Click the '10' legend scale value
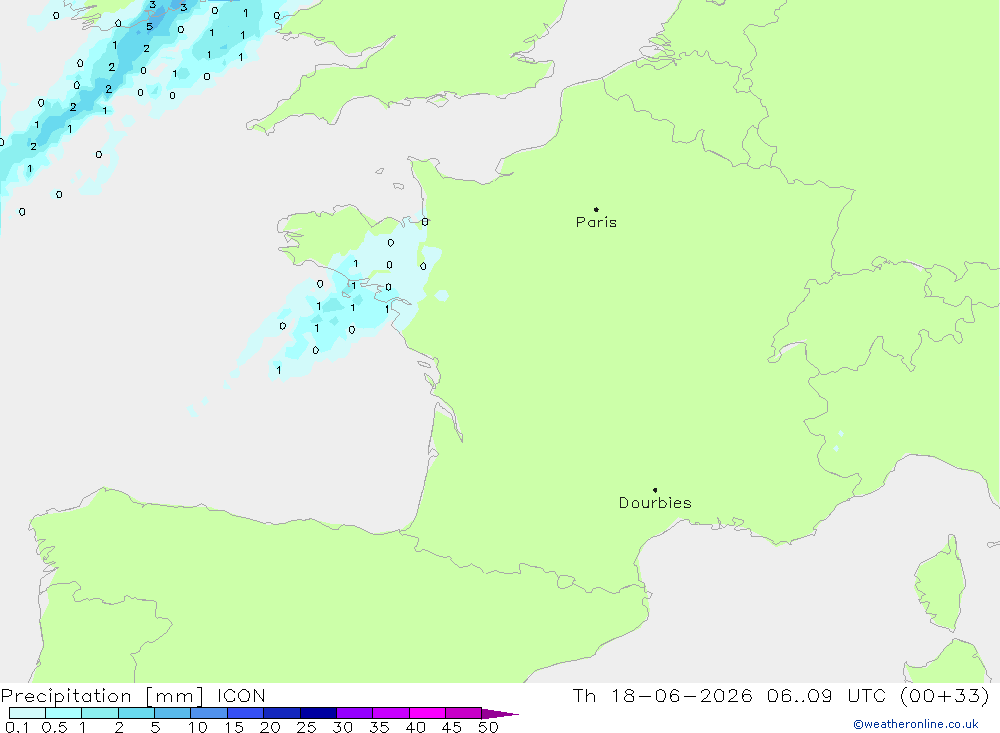The image size is (1000, 733). [x=198, y=727]
